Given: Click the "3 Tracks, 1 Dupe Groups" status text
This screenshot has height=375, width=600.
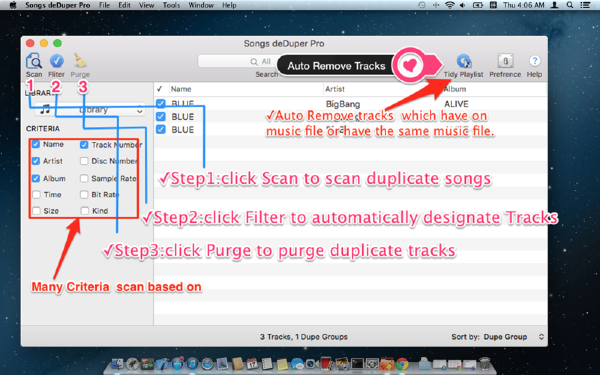Looking at the screenshot, I should (x=304, y=337).
